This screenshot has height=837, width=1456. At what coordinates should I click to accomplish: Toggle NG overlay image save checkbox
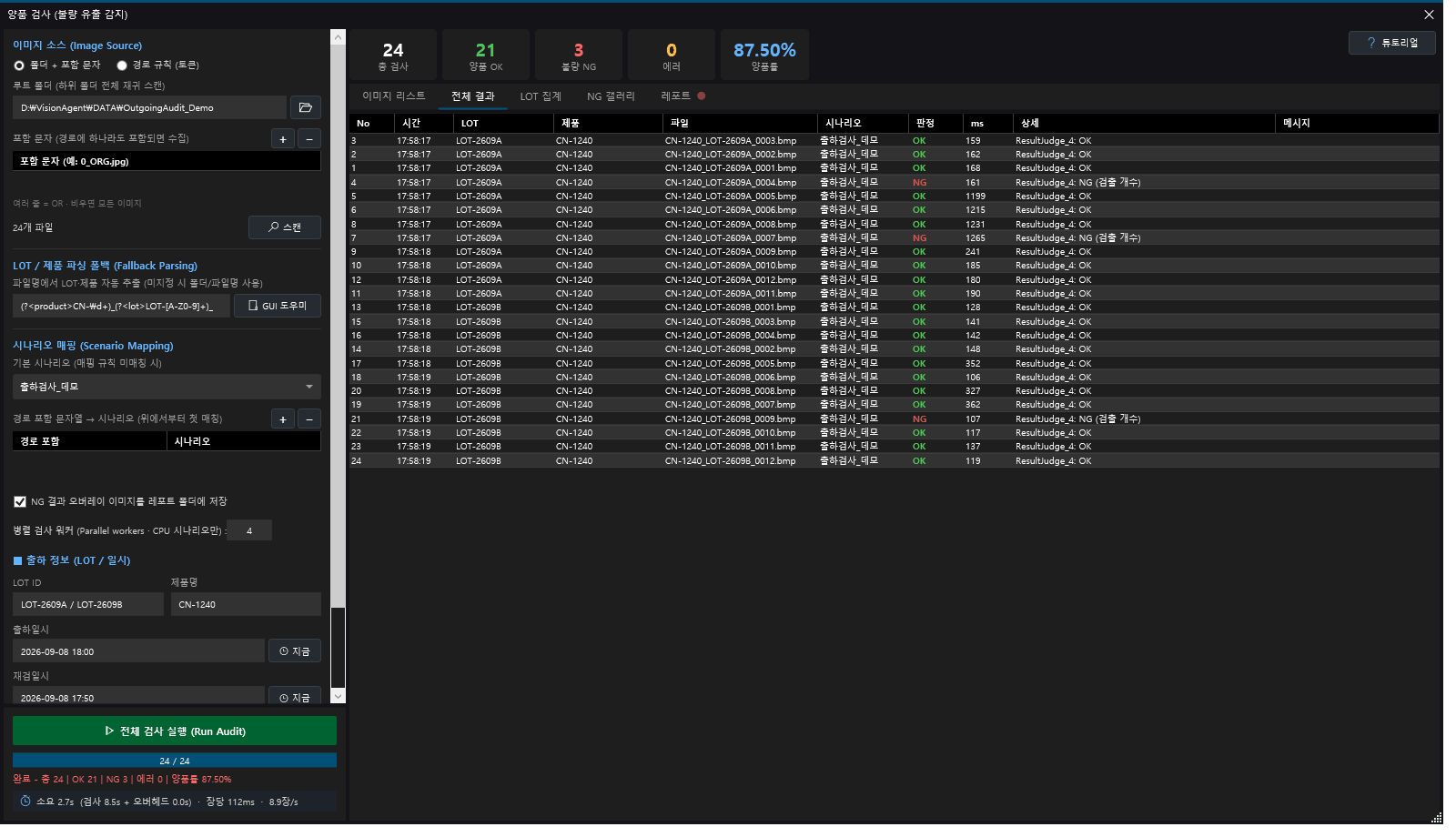point(20,502)
